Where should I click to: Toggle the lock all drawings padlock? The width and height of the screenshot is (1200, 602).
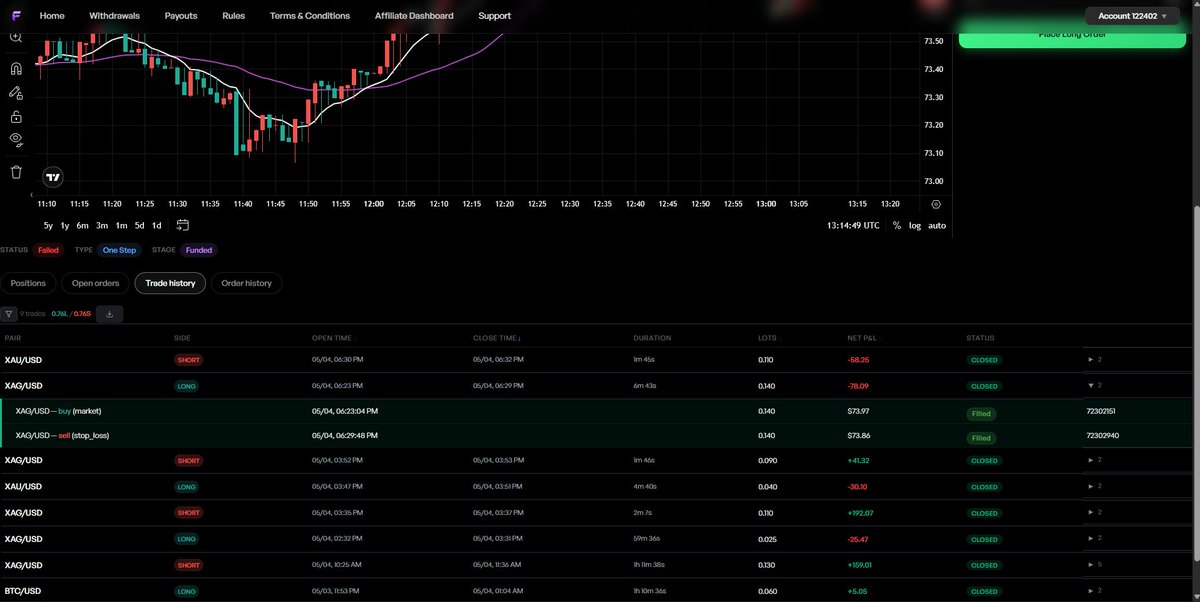(x=15, y=116)
